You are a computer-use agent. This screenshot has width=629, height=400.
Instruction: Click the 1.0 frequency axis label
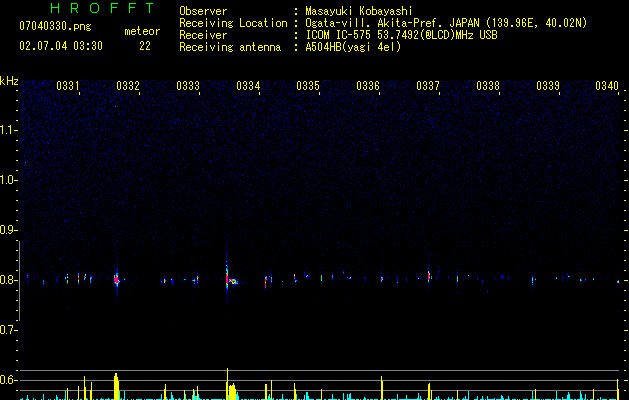[8, 180]
